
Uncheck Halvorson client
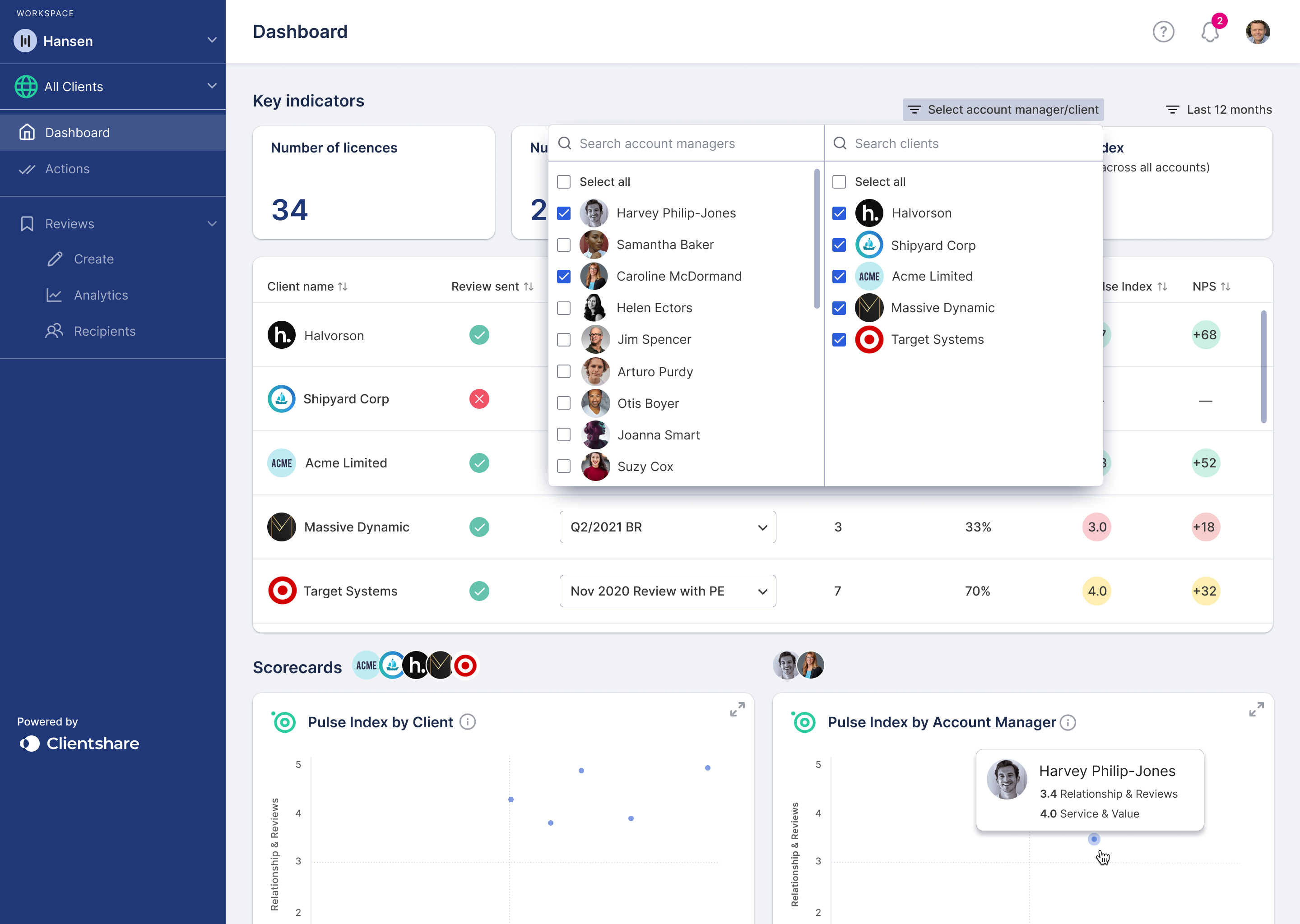(839, 213)
